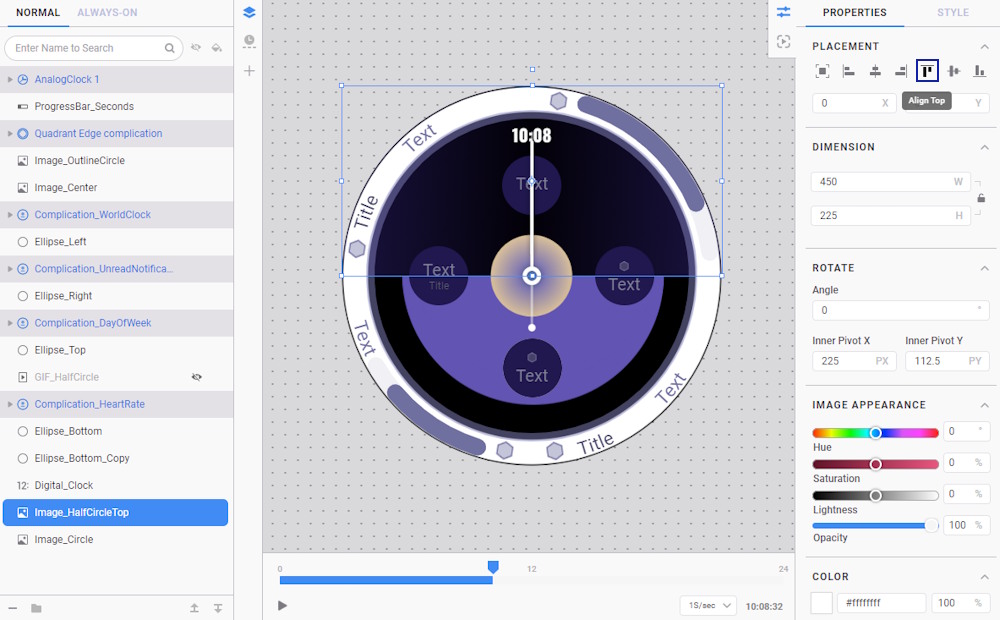Show the hidden GIF_HalfCircle layer

pyautogui.click(x=197, y=377)
